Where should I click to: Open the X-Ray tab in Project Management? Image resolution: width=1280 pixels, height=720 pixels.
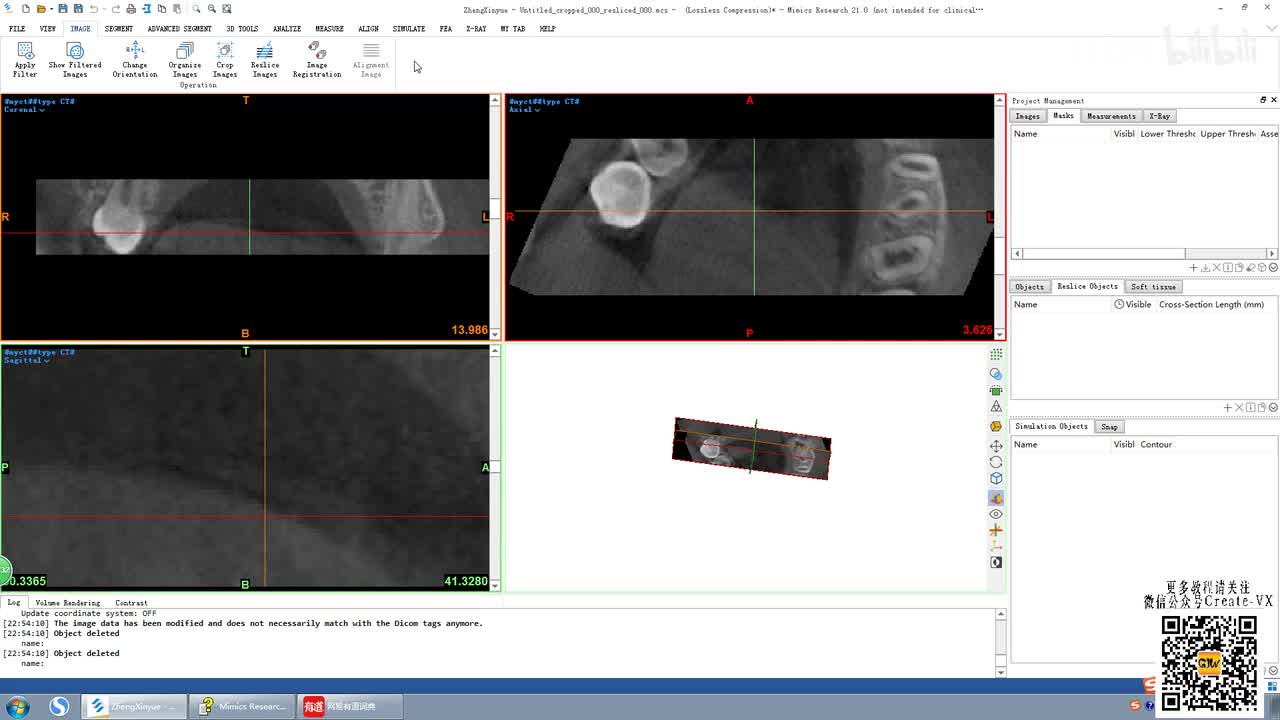1160,116
